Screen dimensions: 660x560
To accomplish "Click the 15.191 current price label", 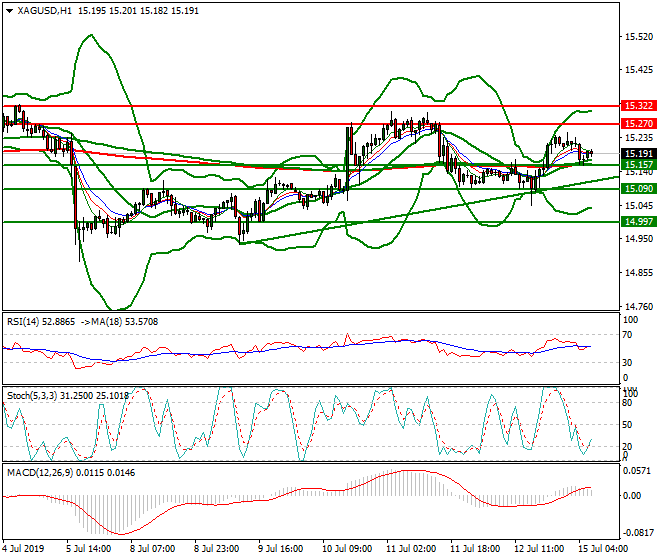I will pos(639,154).
